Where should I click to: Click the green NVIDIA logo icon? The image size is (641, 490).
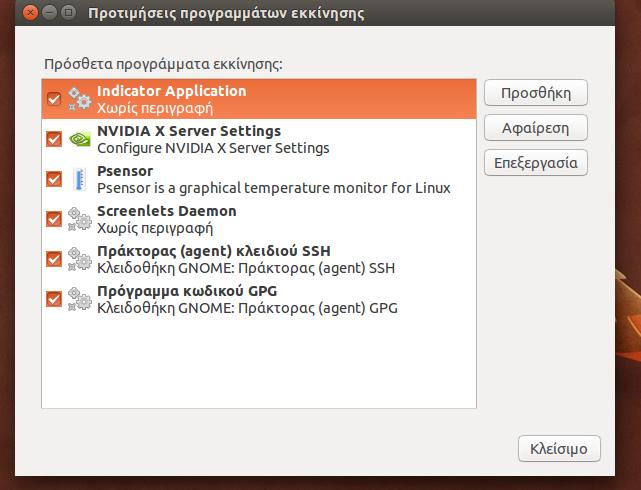click(79, 139)
